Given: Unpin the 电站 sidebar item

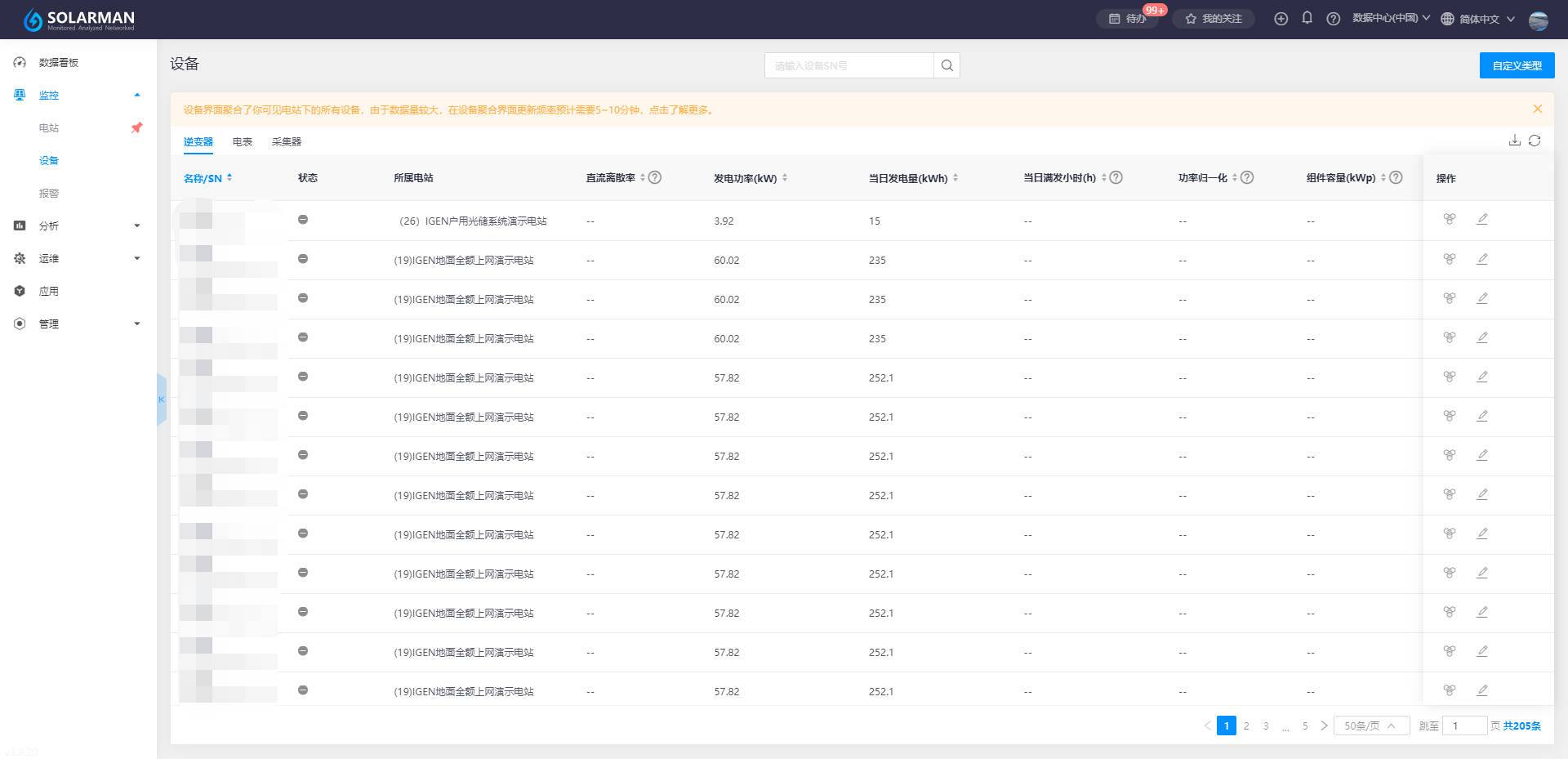Looking at the screenshot, I should (x=136, y=127).
